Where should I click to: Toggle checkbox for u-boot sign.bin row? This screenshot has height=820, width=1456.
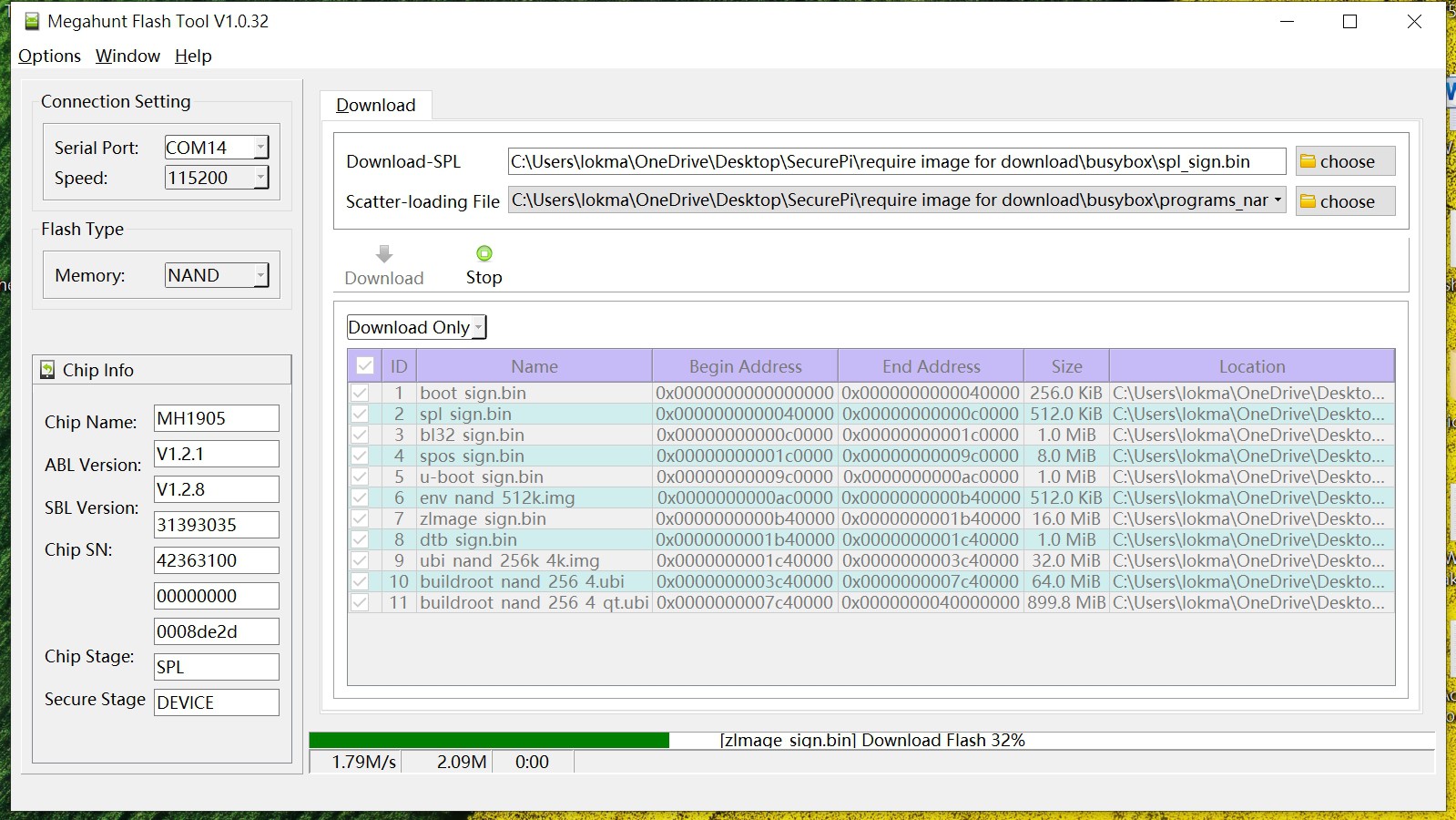click(361, 477)
